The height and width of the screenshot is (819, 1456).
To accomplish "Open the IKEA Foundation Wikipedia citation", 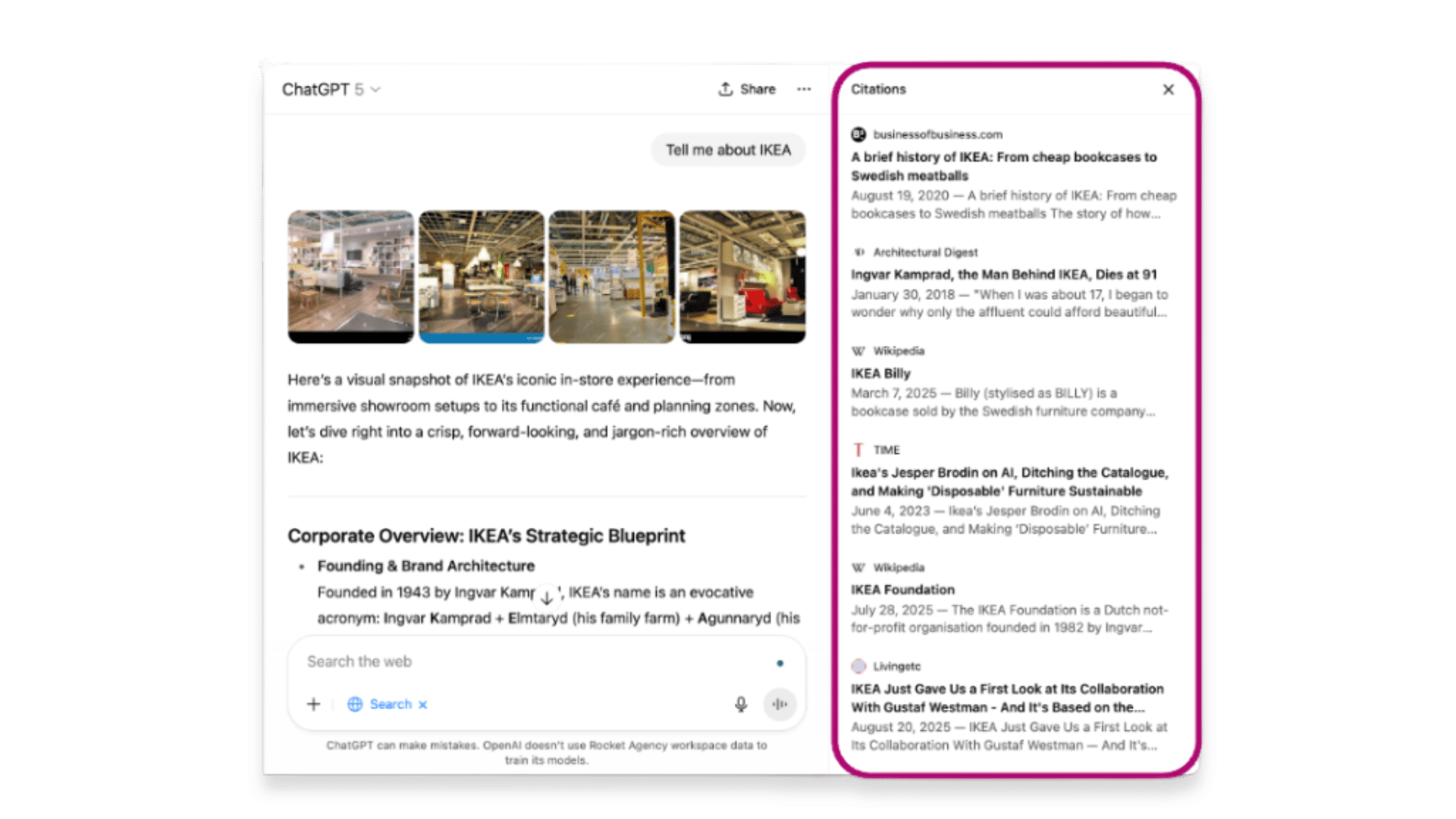I will (x=902, y=589).
